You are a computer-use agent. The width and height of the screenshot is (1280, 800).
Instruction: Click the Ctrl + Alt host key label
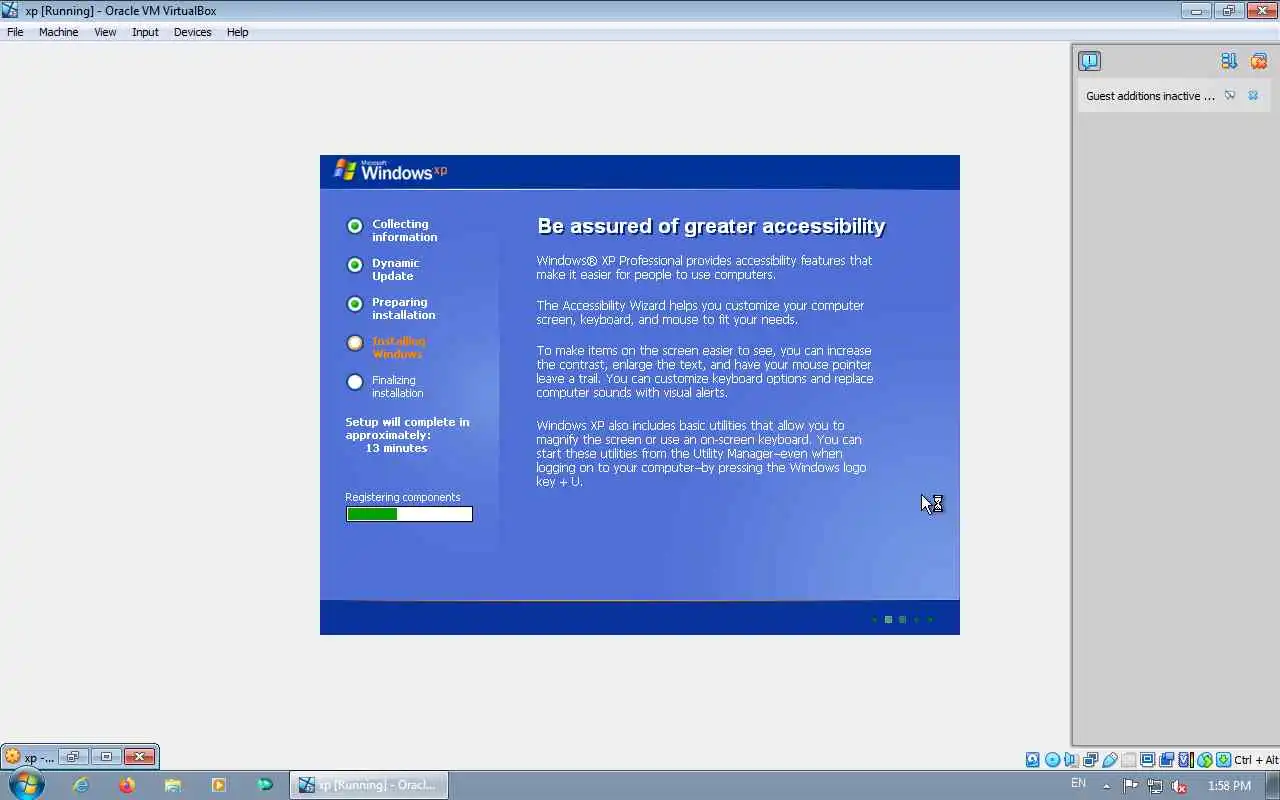[1257, 760]
